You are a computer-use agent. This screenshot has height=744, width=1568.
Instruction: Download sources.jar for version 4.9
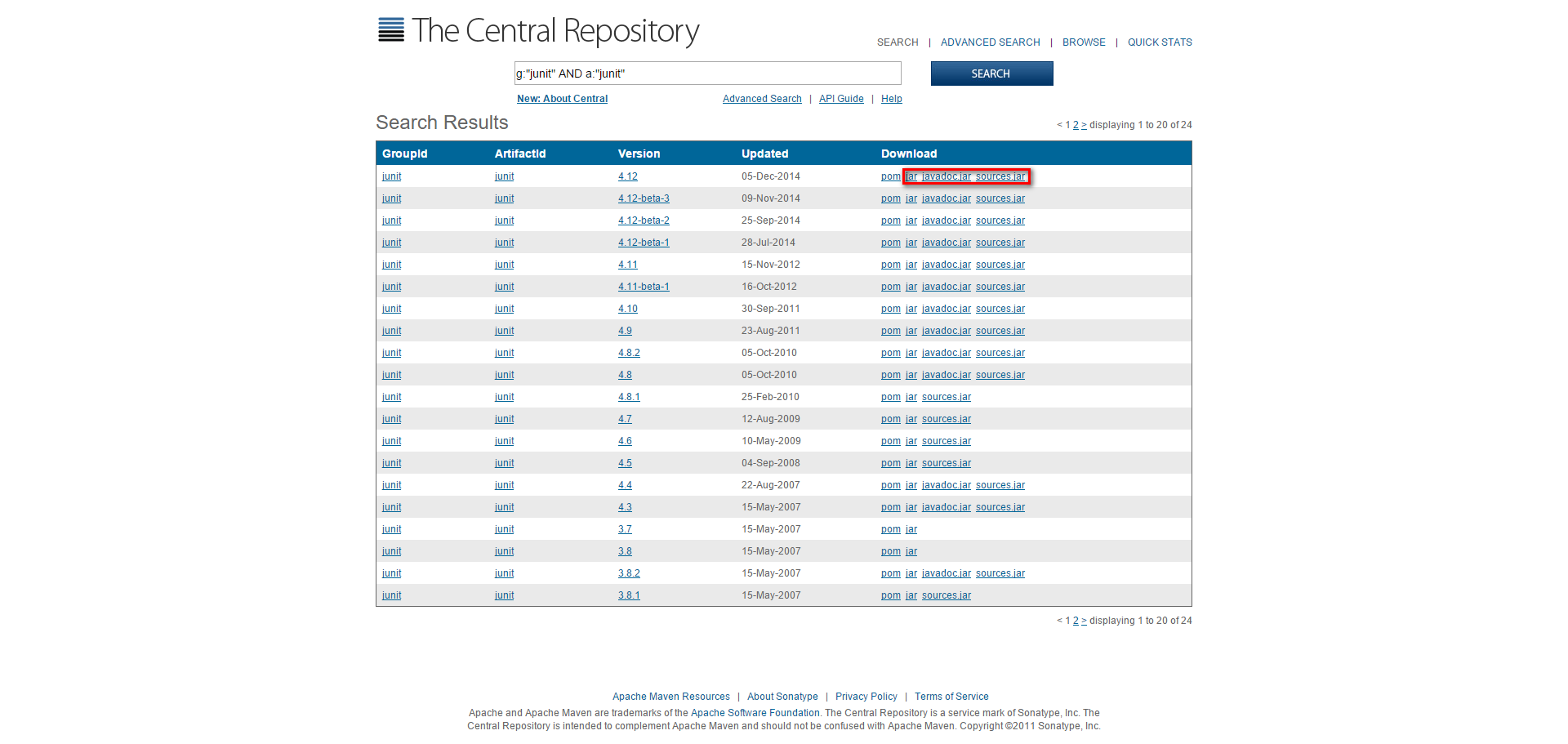(x=1000, y=331)
